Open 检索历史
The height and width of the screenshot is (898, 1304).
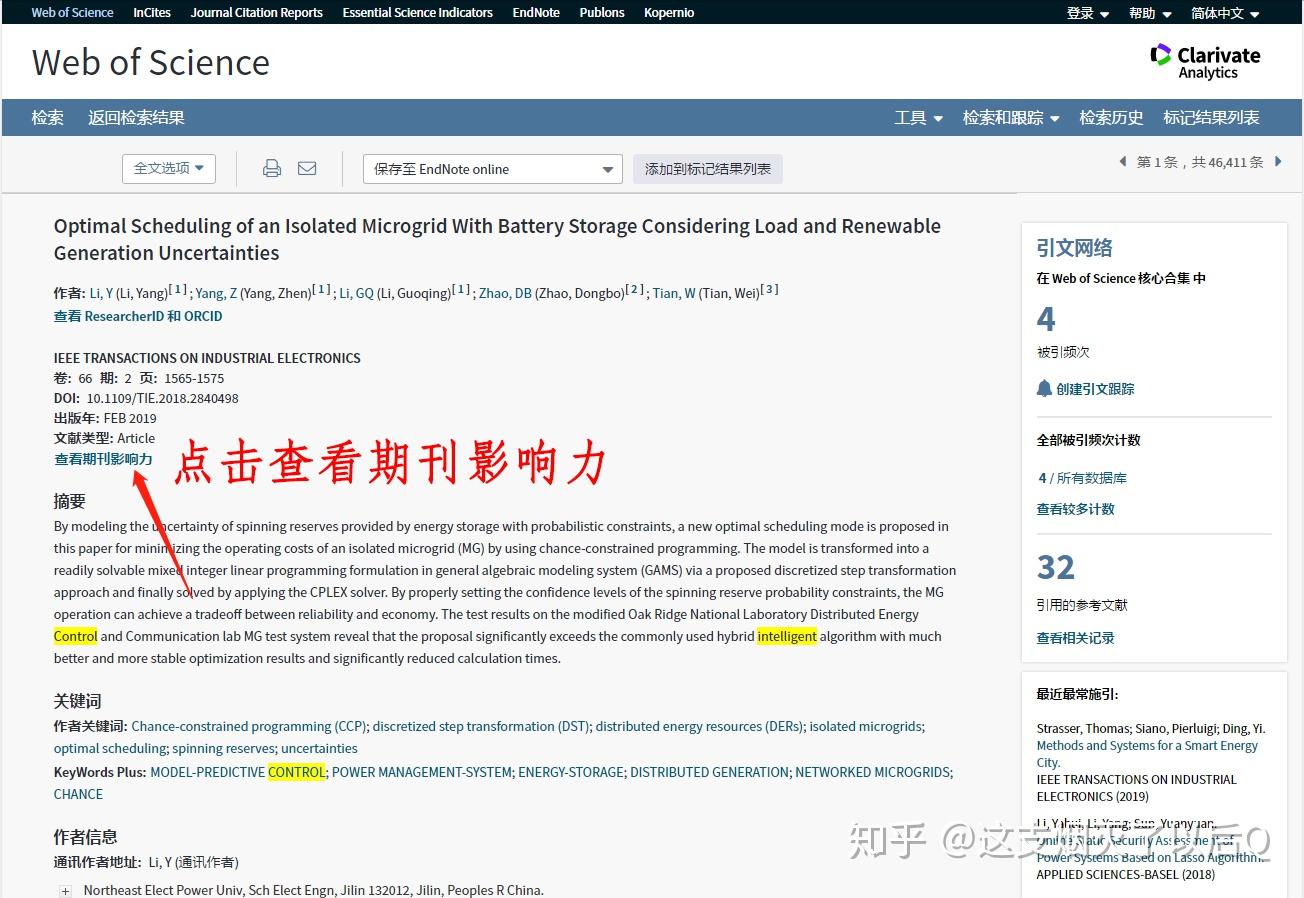[x=1111, y=117]
